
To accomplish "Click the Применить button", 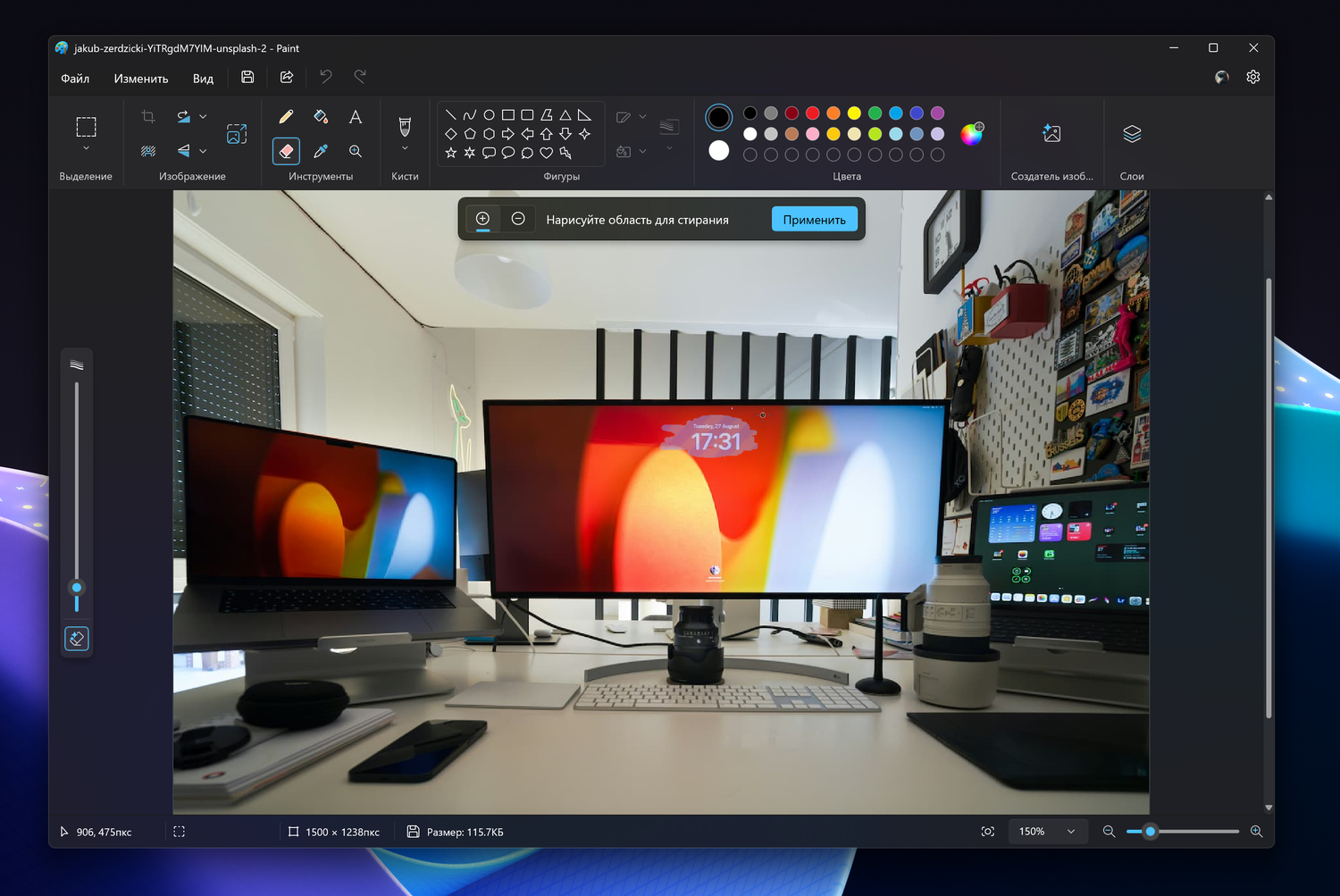I will [x=815, y=220].
